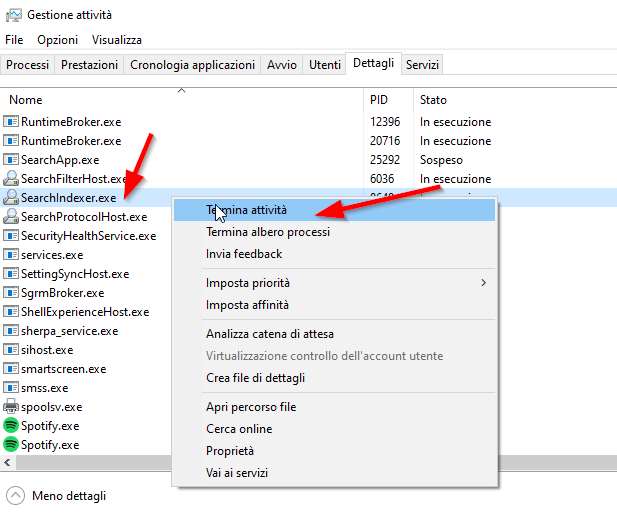The image size is (617, 519).
Task: Switch to the Prestazioni tab
Action: pos(89,65)
